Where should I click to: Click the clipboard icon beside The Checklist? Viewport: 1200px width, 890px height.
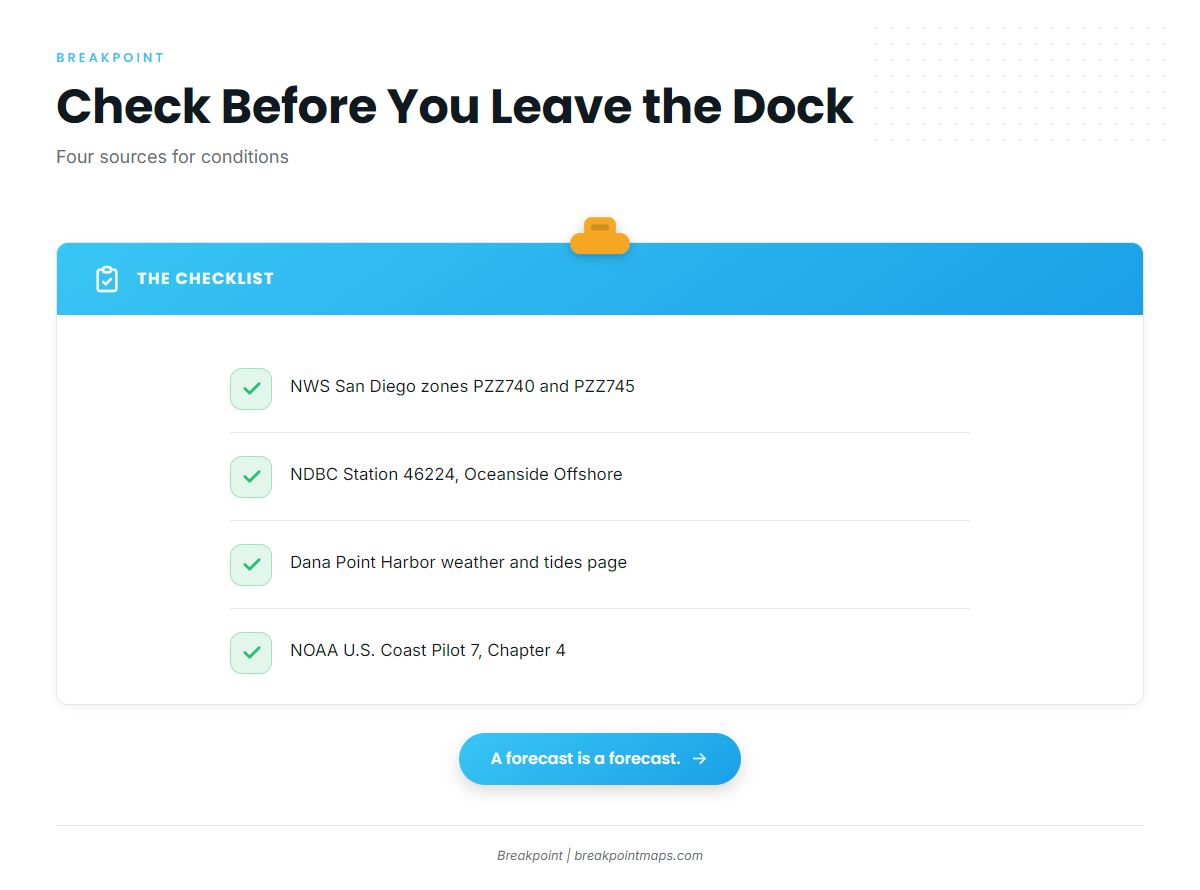(x=107, y=279)
